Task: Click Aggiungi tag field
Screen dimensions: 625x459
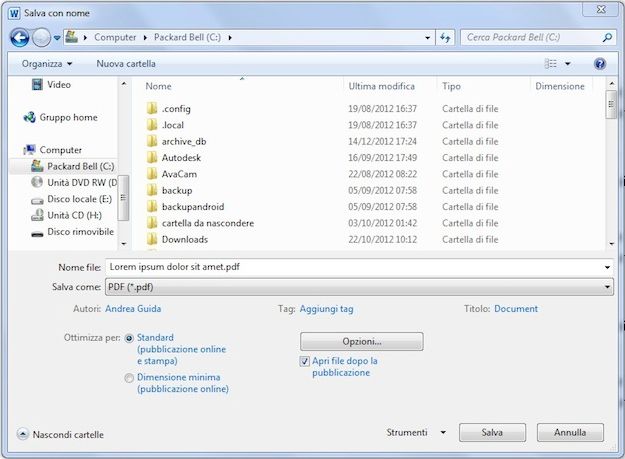Action: tap(326, 309)
